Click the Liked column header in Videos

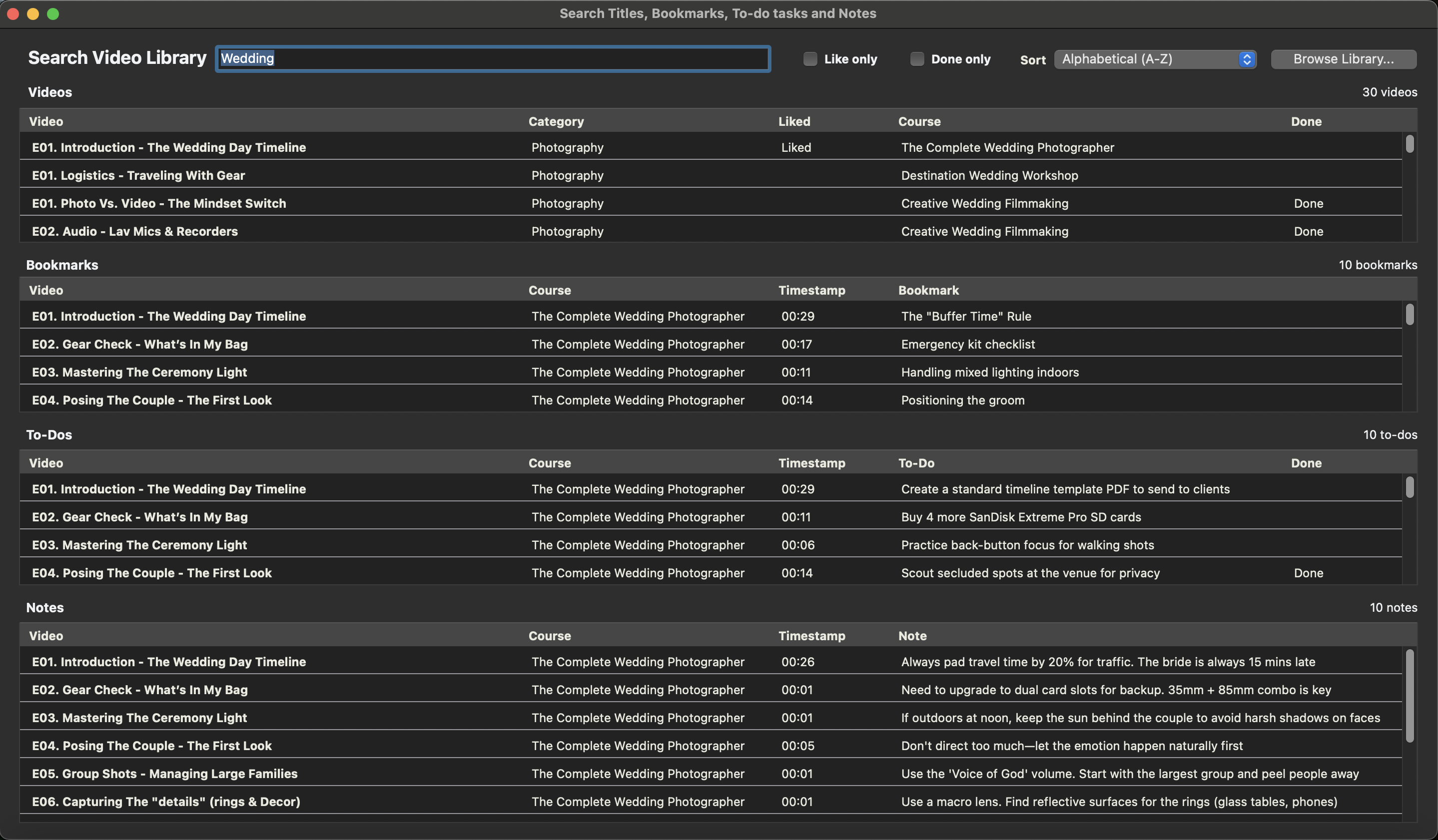click(794, 121)
